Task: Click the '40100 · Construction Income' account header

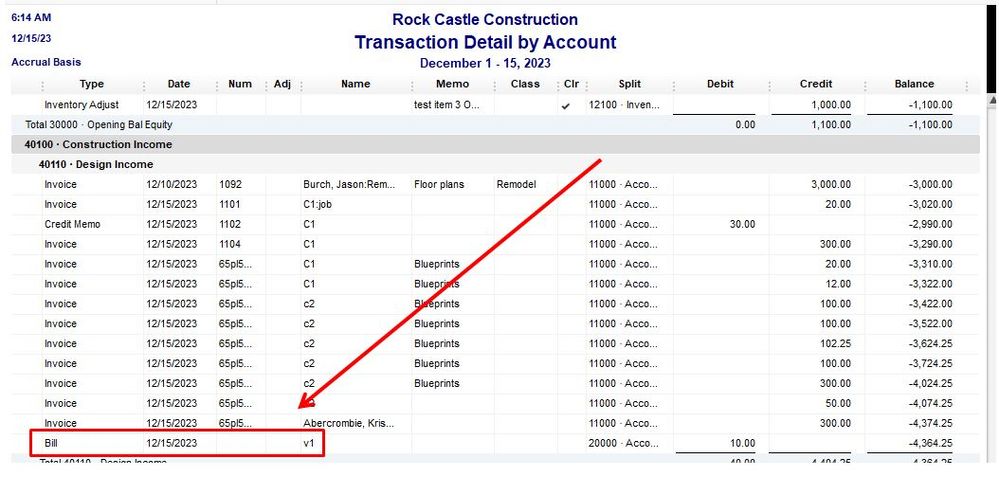Action: [x=98, y=145]
